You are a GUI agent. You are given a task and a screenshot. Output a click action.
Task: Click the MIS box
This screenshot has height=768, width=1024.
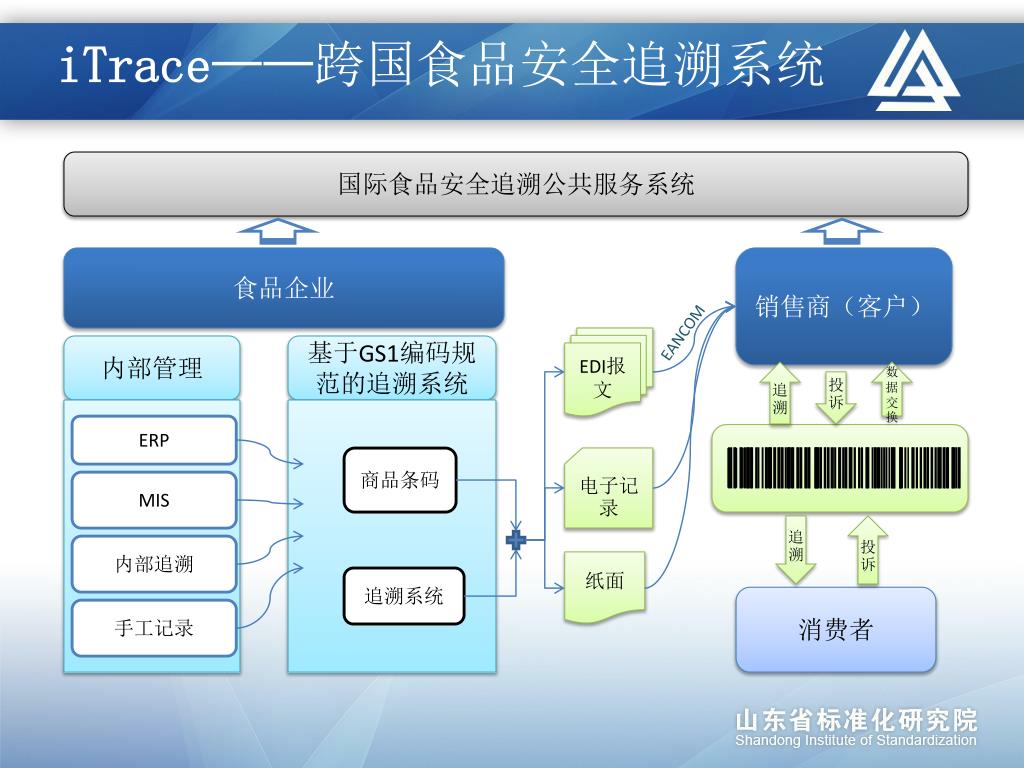[154, 500]
